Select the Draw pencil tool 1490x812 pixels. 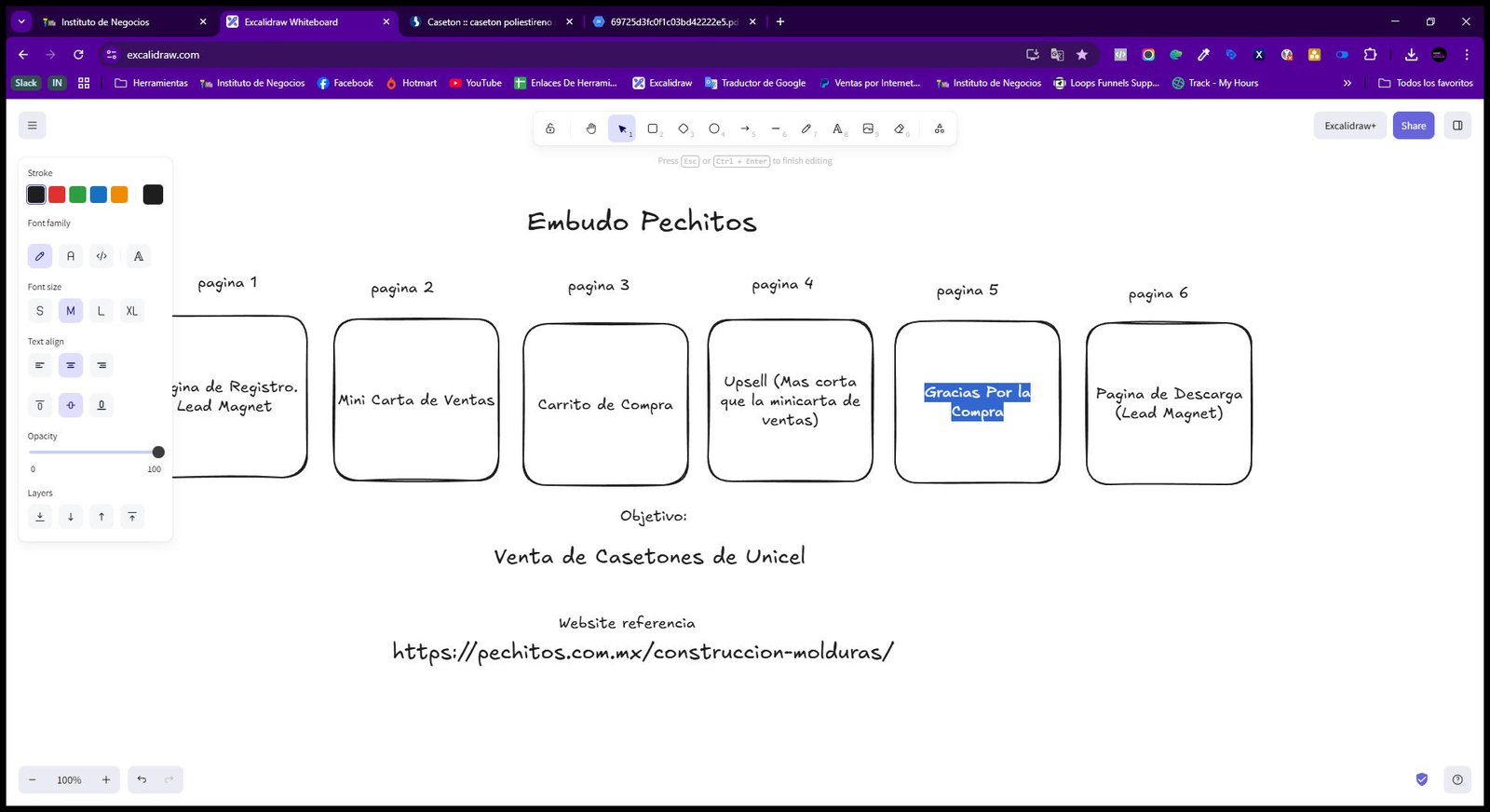(x=806, y=129)
